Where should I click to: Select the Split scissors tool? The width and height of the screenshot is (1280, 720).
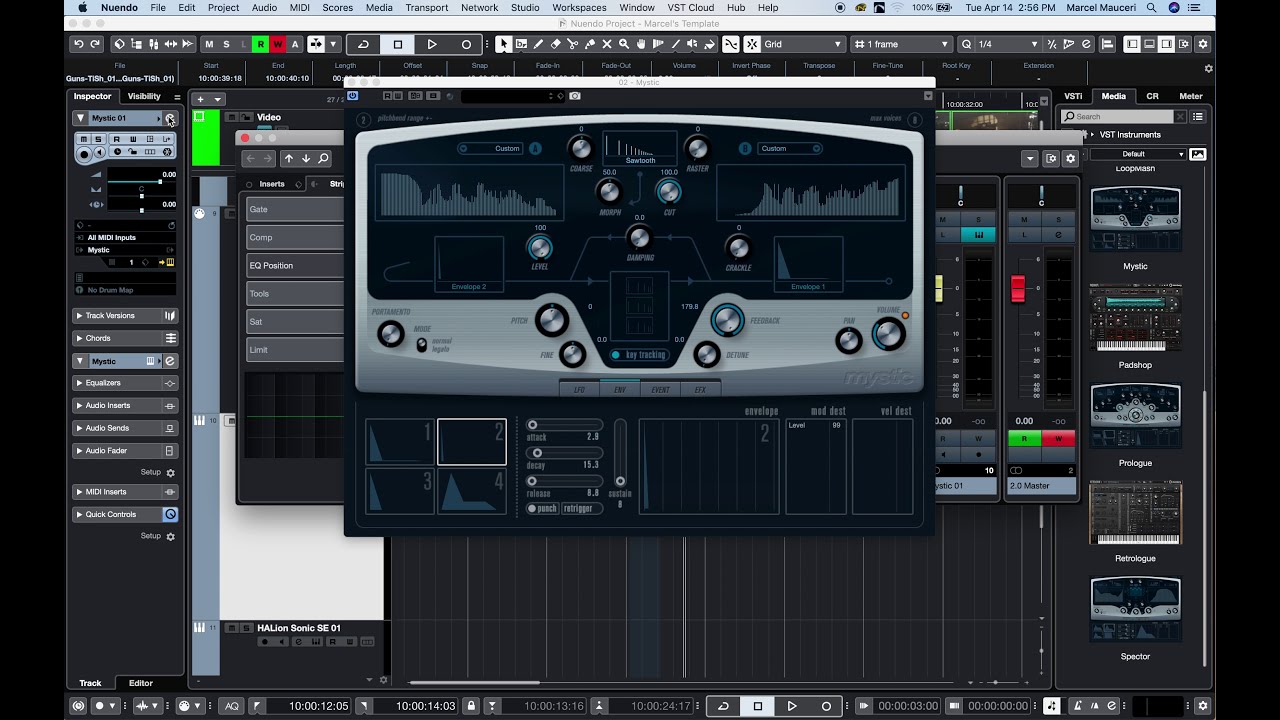573,44
